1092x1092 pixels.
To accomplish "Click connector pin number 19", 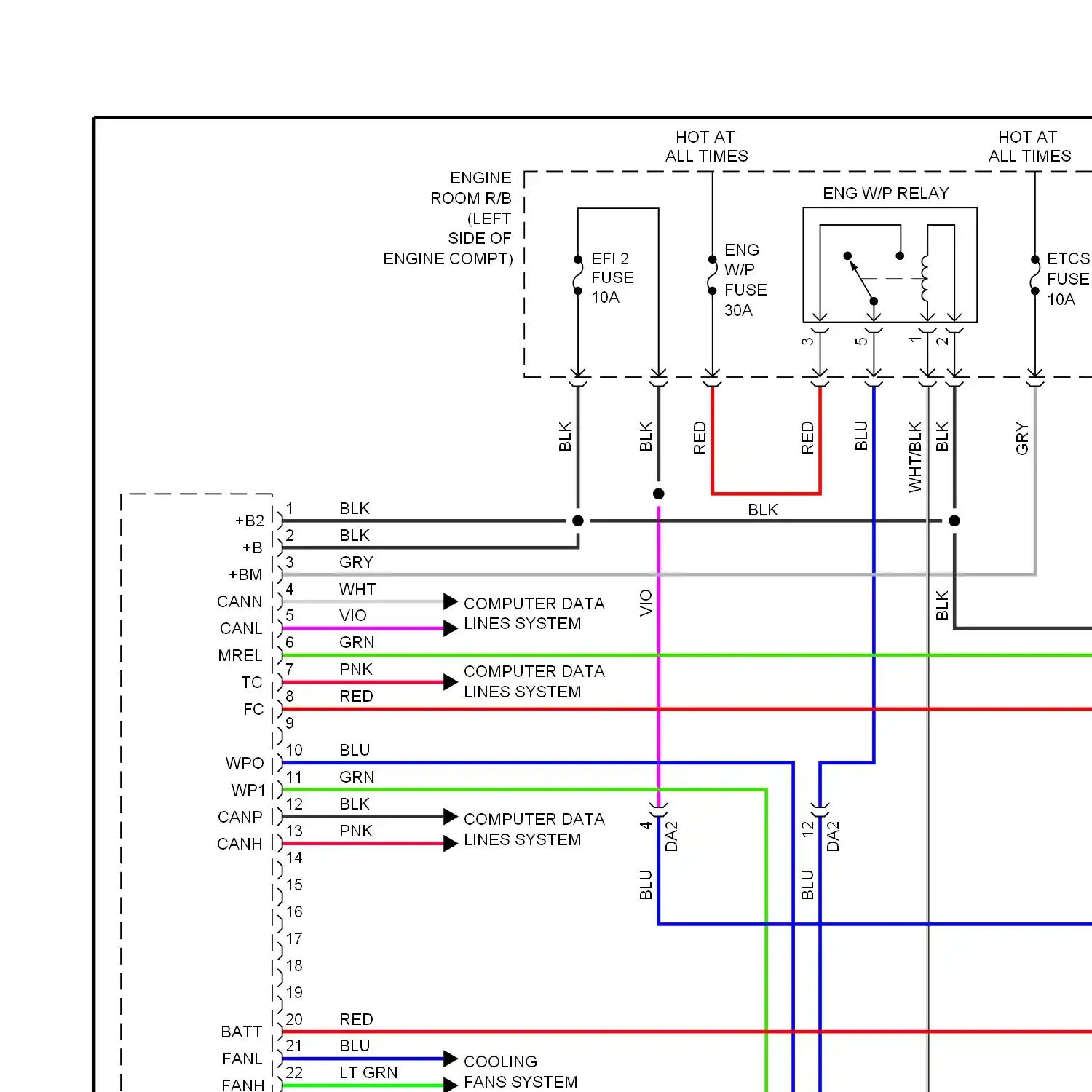I will click(x=294, y=992).
